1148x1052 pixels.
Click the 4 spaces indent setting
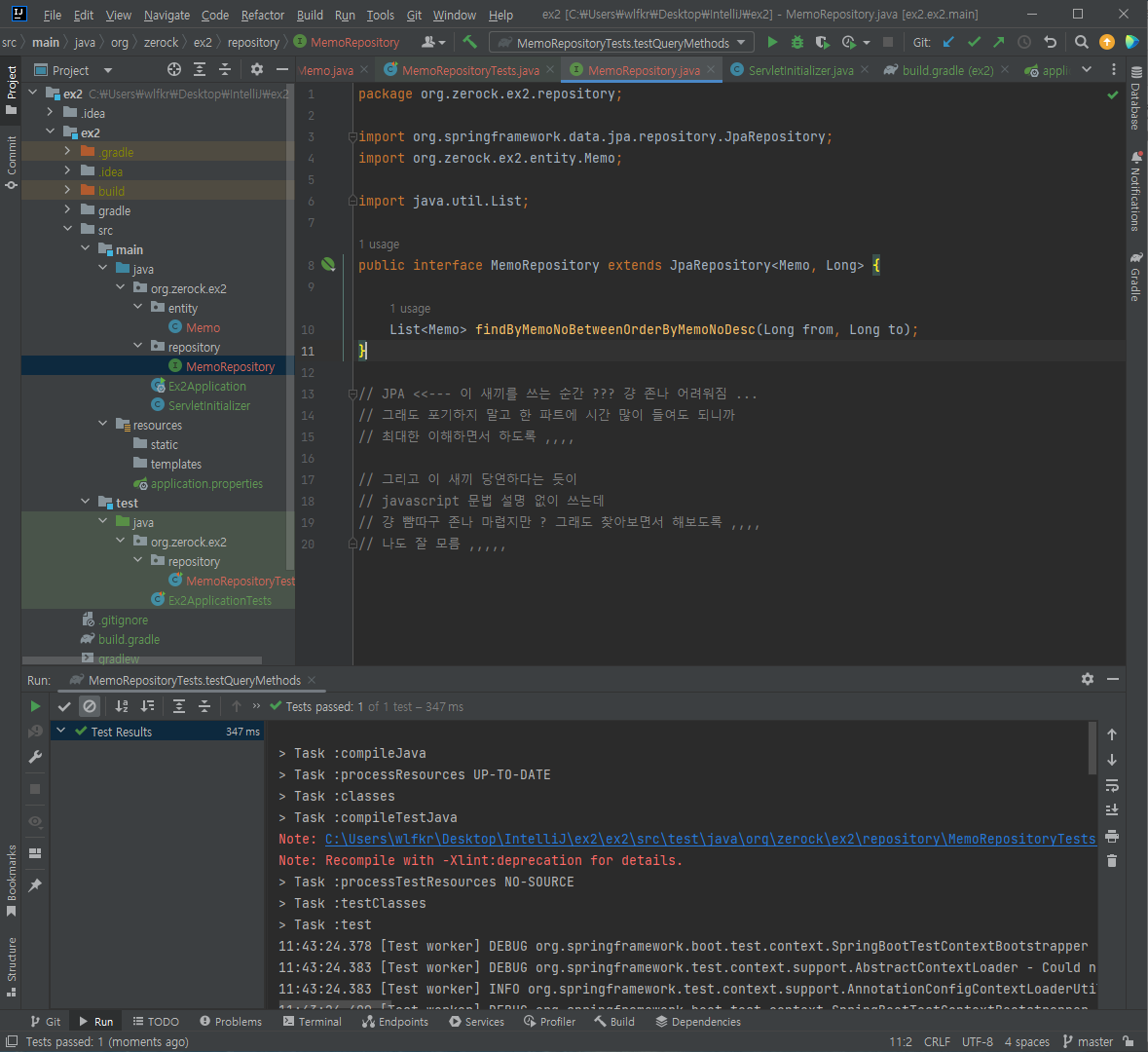[x=1026, y=1041]
